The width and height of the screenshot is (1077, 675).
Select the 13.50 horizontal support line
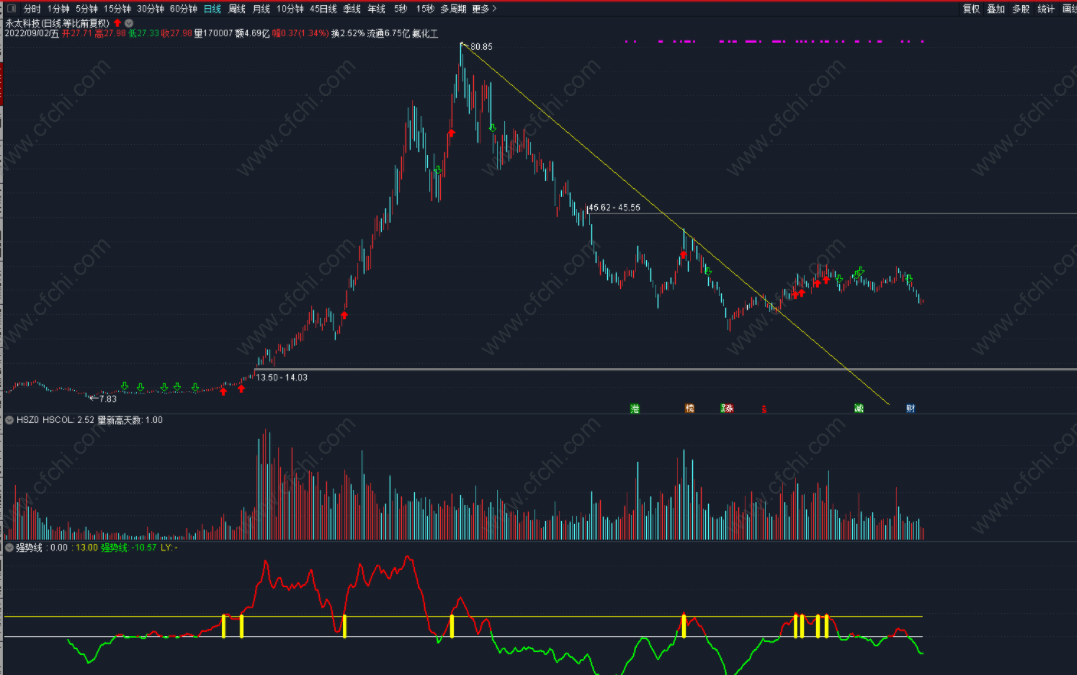[665, 369]
